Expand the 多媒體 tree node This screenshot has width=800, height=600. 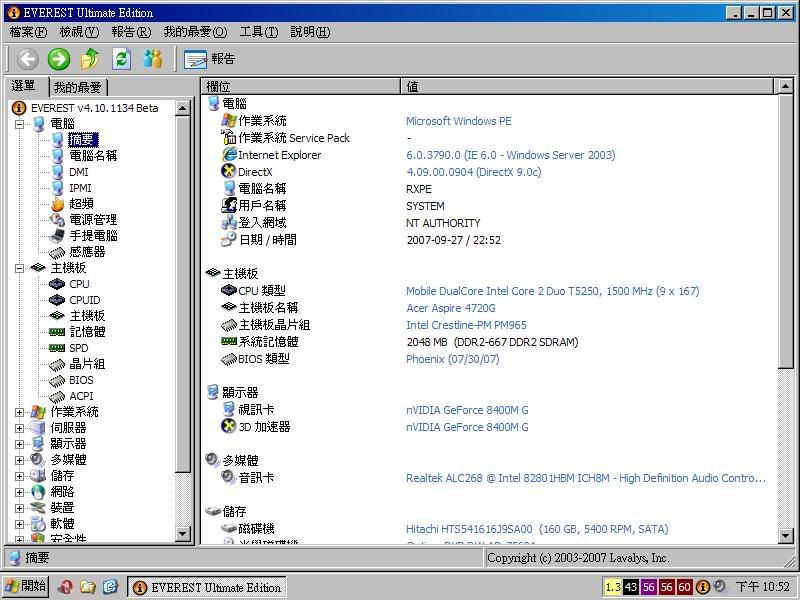point(19,460)
